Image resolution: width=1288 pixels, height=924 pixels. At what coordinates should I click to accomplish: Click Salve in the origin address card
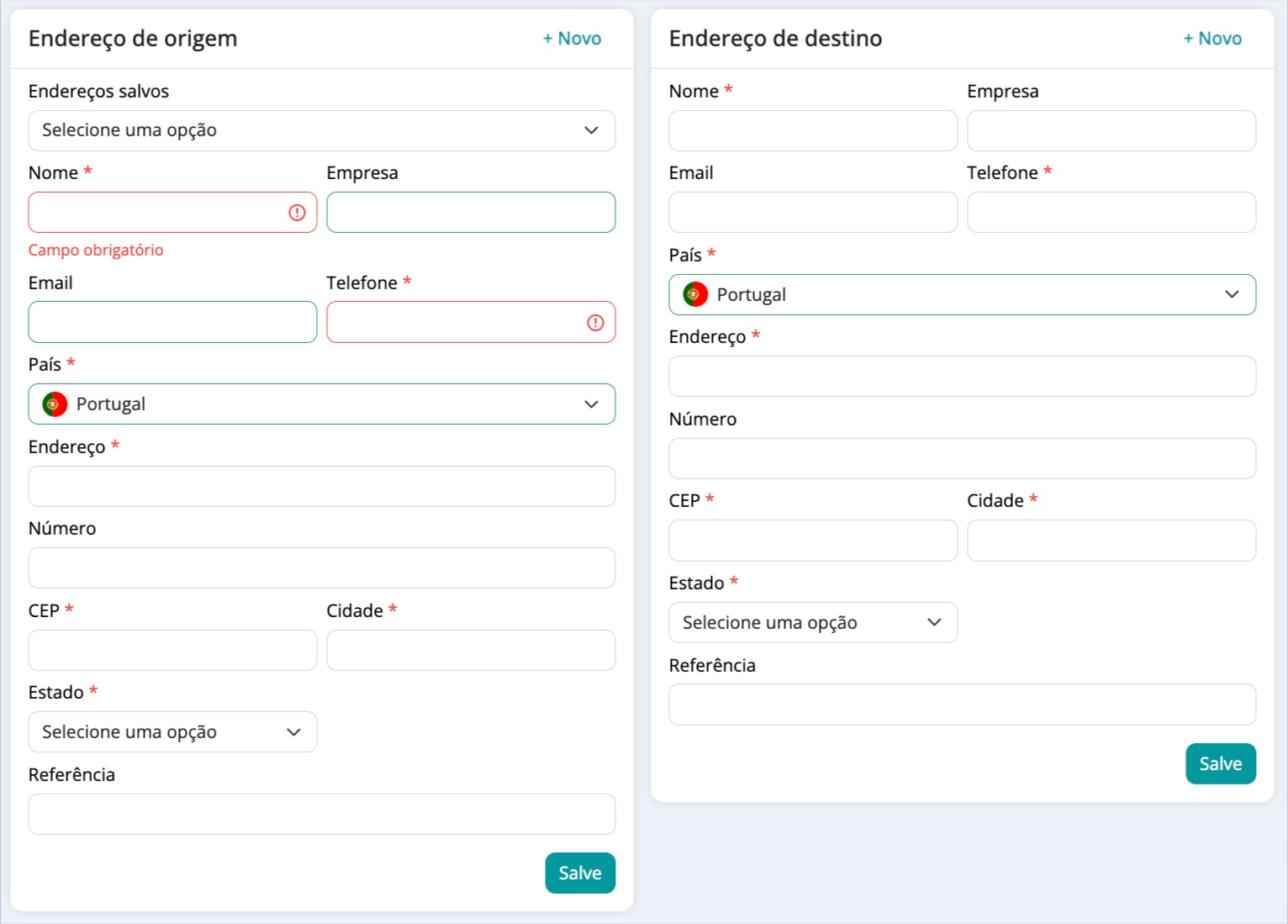(x=580, y=873)
